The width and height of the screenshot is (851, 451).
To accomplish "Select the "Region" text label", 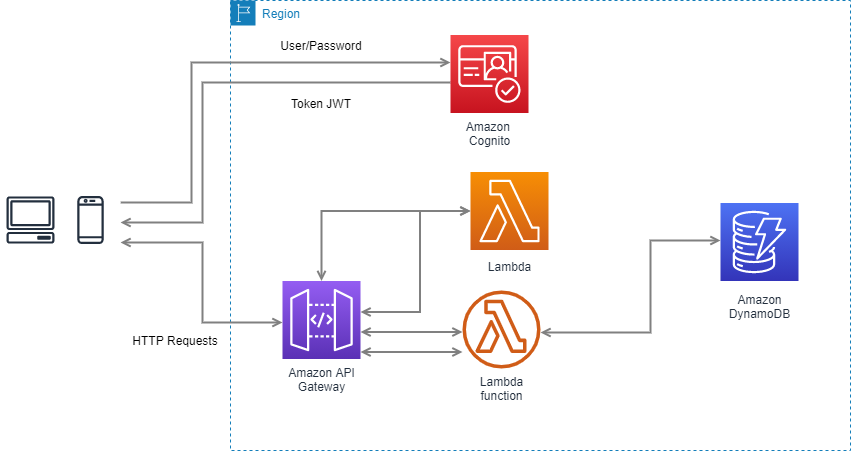I will coord(280,14).
